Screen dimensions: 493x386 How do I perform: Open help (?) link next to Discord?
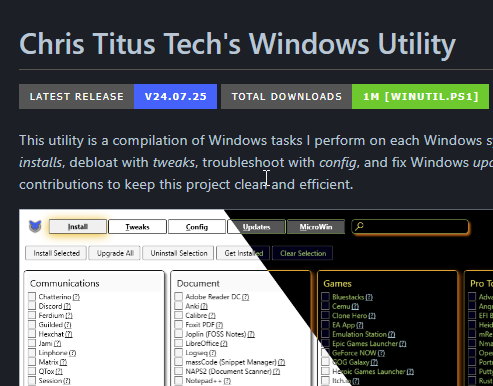(67, 306)
